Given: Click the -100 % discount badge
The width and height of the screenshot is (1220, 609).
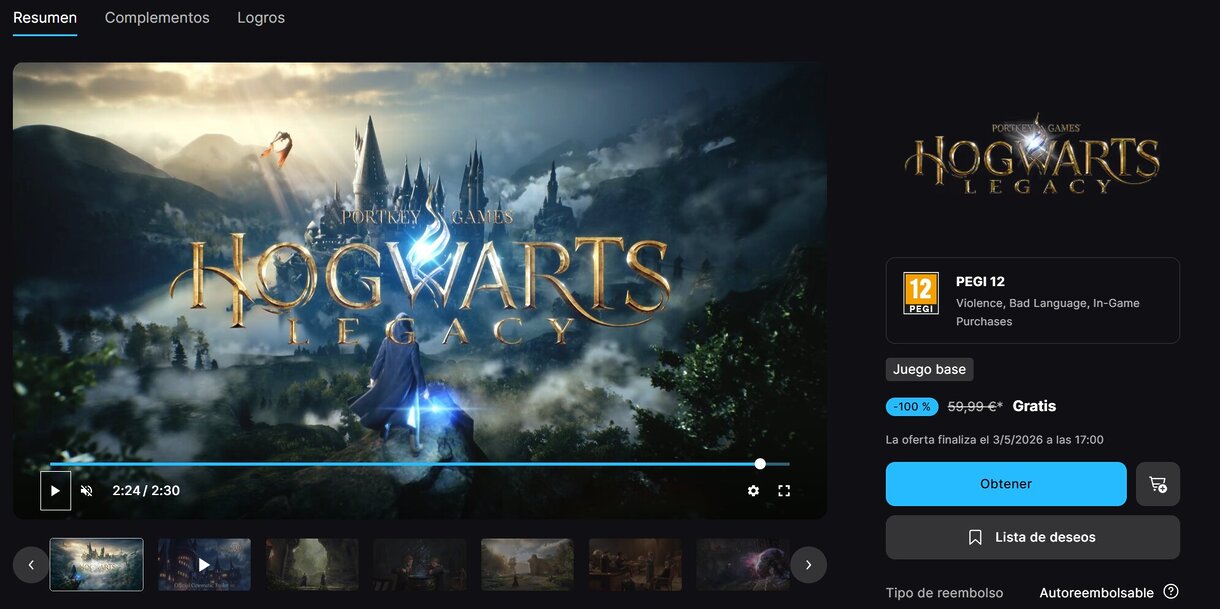Looking at the screenshot, I should [x=912, y=407].
